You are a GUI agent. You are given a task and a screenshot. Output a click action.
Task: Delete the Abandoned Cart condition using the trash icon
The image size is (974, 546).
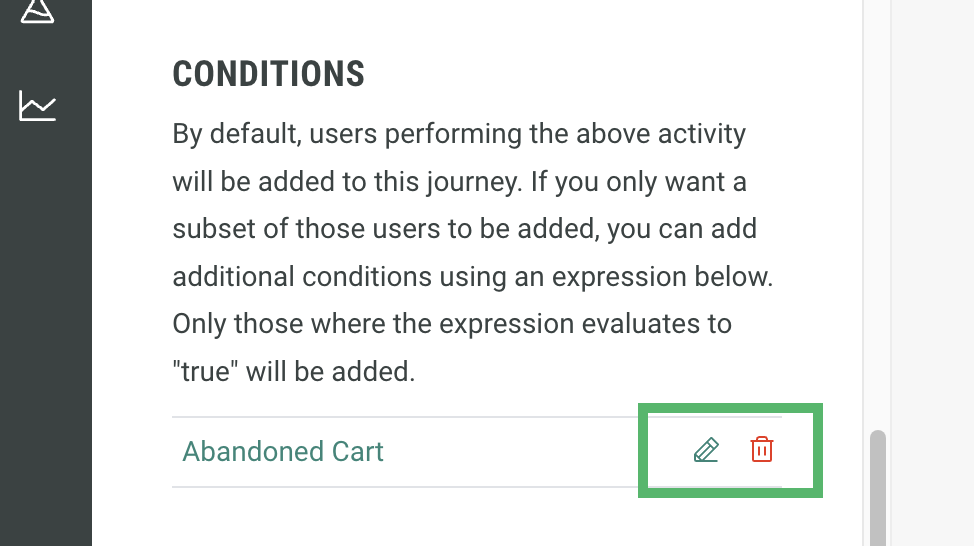click(x=762, y=450)
